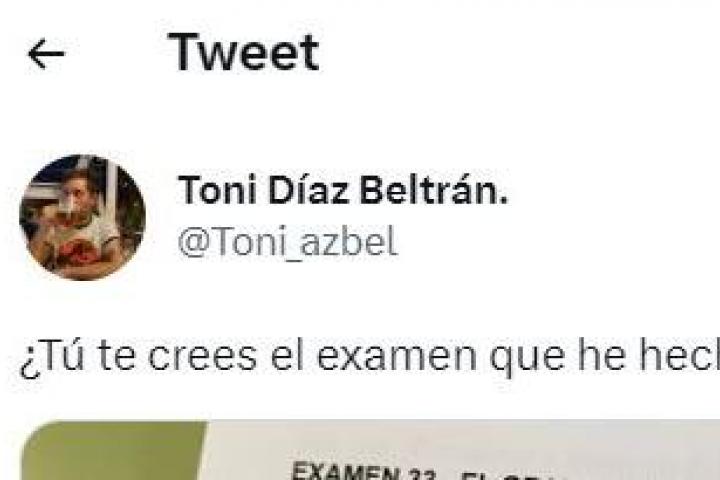
Task: Select the tweet text starting with ¿Tú te crees
Action: pyautogui.click(x=369, y=356)
